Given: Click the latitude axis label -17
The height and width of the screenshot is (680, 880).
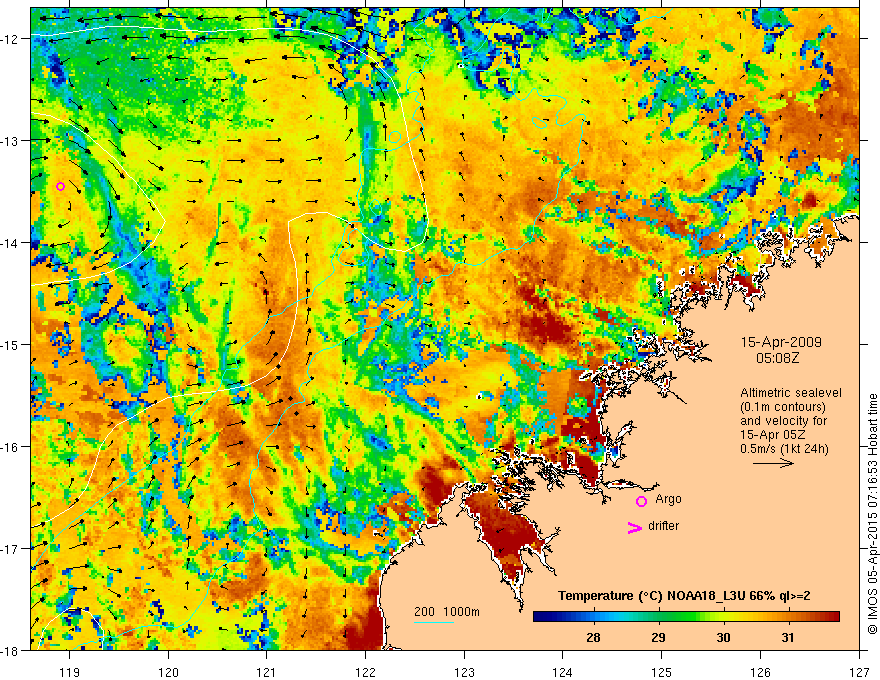Looking at the screenshot, I should 11,548.
